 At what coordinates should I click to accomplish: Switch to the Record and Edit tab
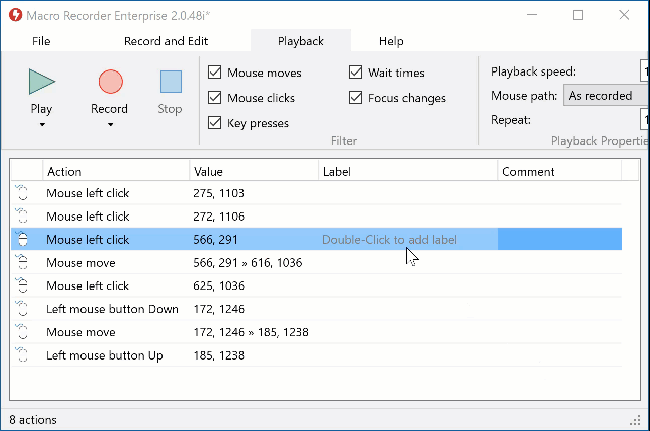166,41
